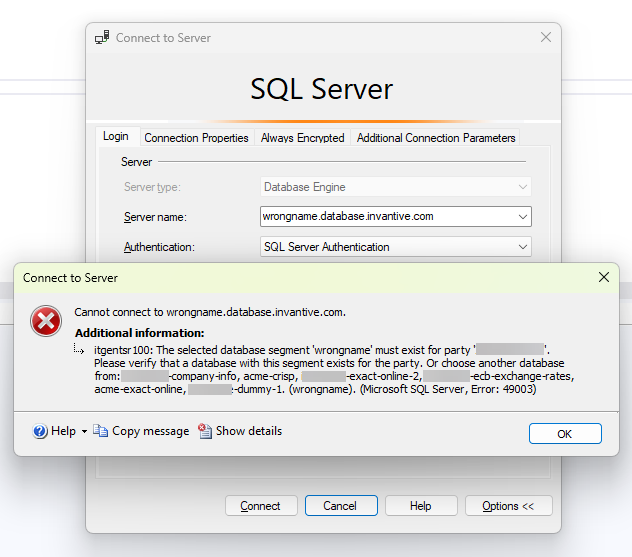The width and height of the screenshot is (632, 557).
Task: Click the Help label in error dialog
Action: 63,431
